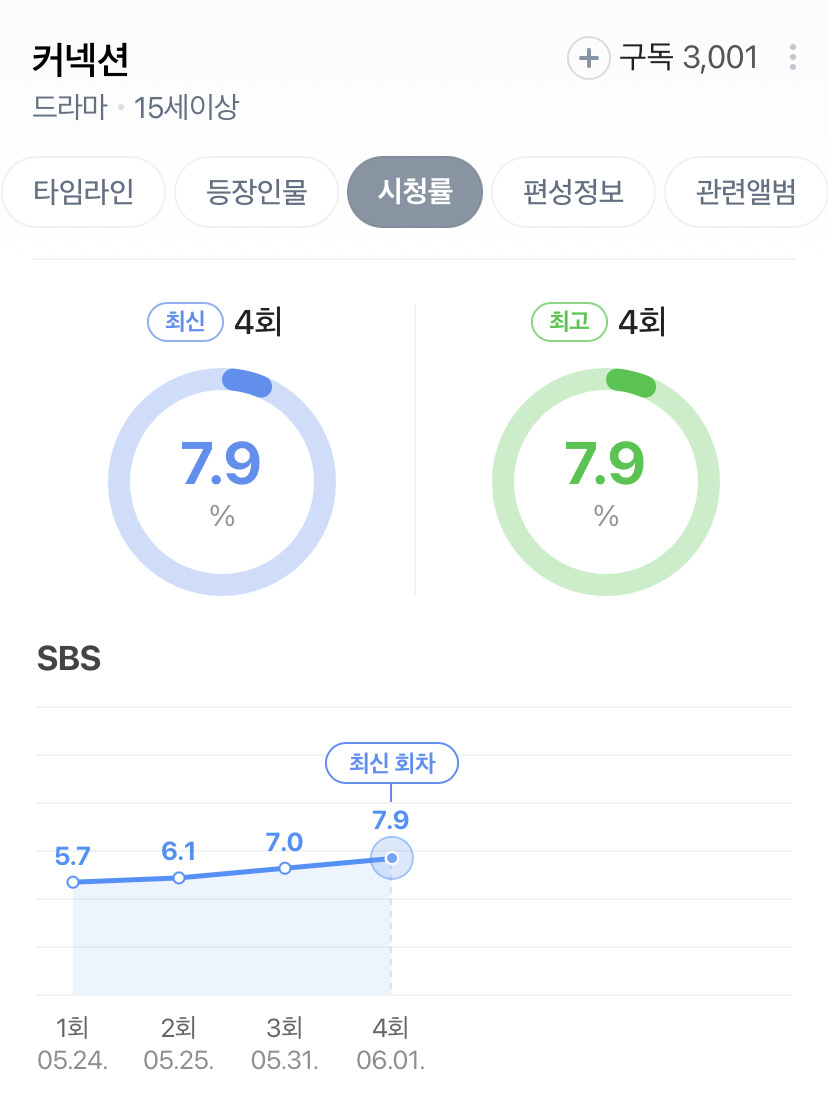Click the 커넥션 drama title
Viewport: 828px width, 1093px height.
[x=80, y=59]
